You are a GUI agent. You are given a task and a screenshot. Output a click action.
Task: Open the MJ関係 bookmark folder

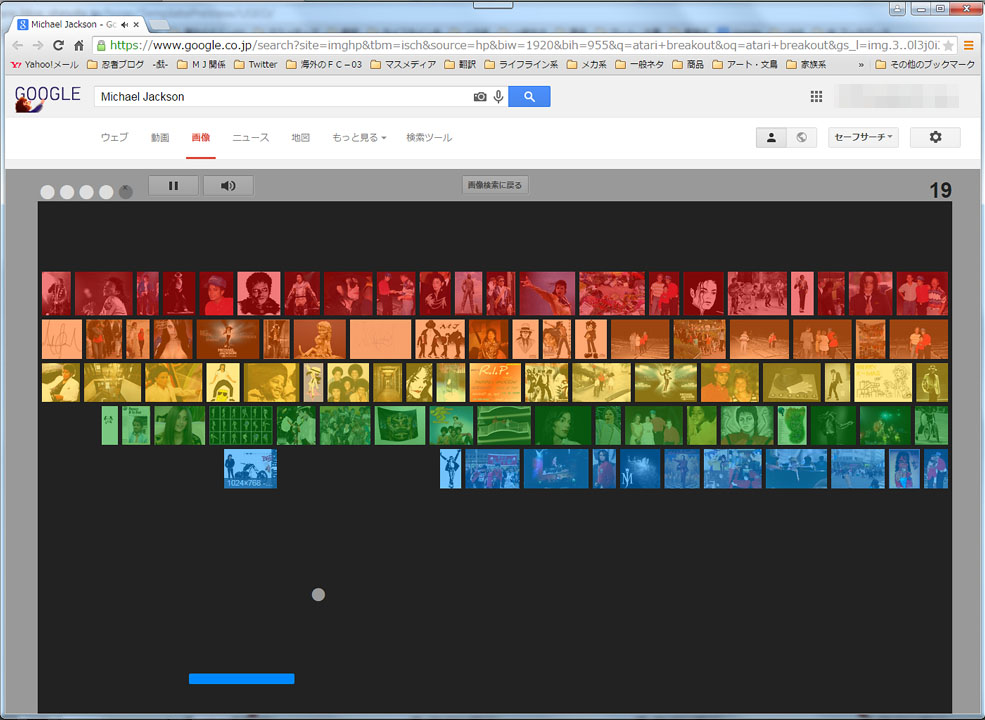(201, 64)
